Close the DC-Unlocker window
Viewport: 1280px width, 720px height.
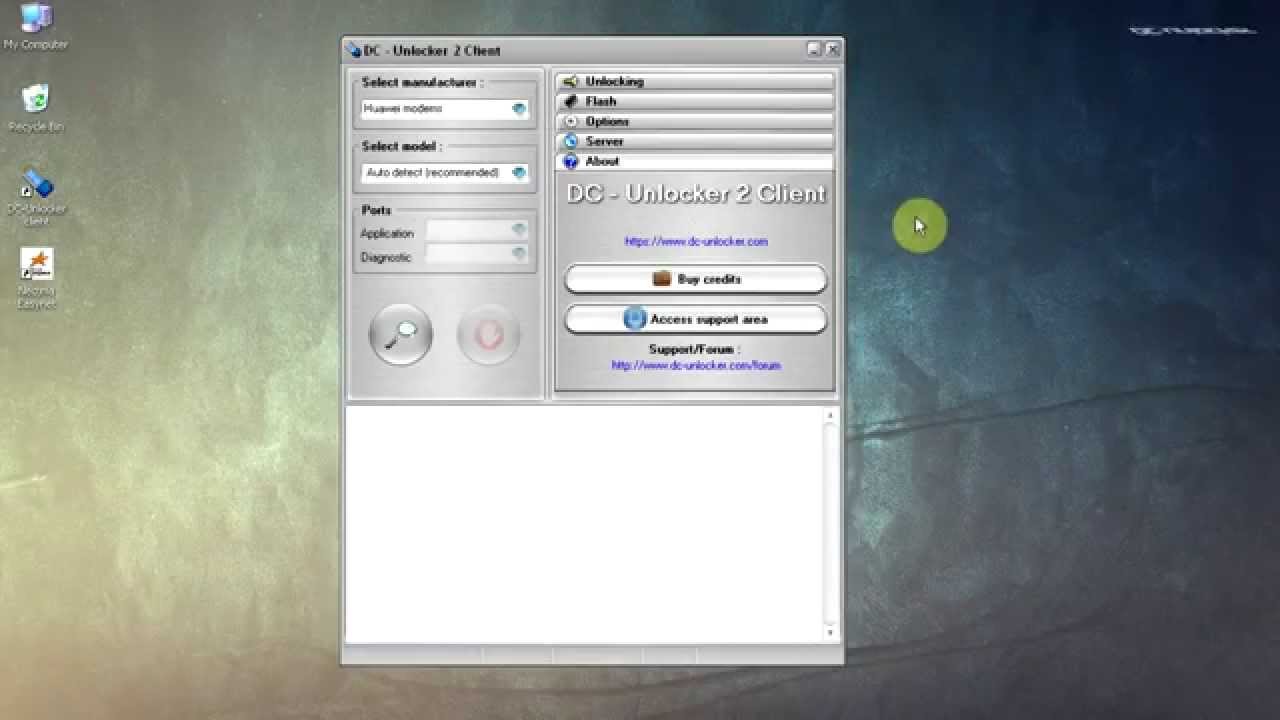(x=832, y=49)
